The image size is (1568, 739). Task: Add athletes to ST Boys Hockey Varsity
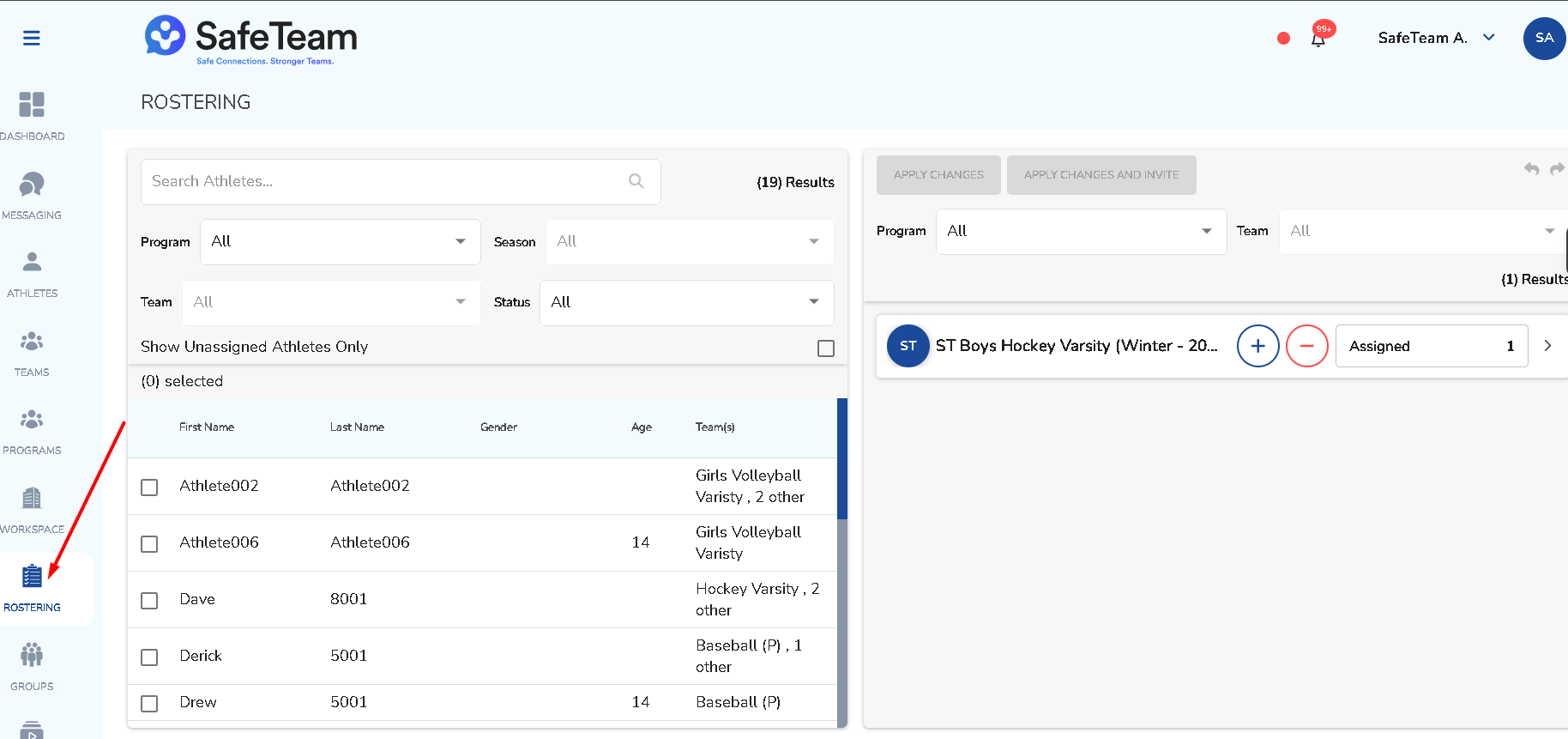(x=1257, y=346)
